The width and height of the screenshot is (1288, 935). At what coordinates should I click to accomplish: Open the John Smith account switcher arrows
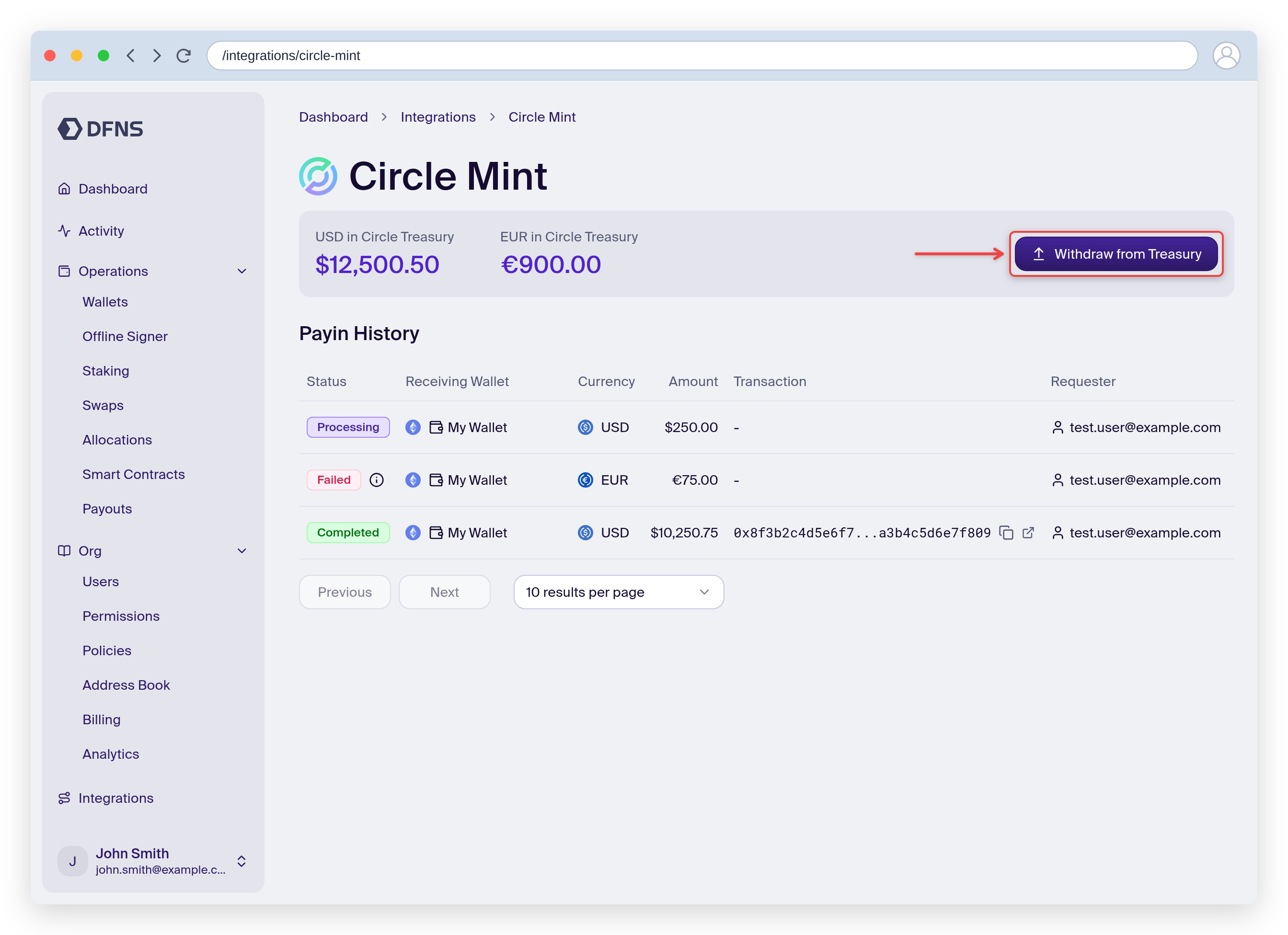[x=241, y=861]
